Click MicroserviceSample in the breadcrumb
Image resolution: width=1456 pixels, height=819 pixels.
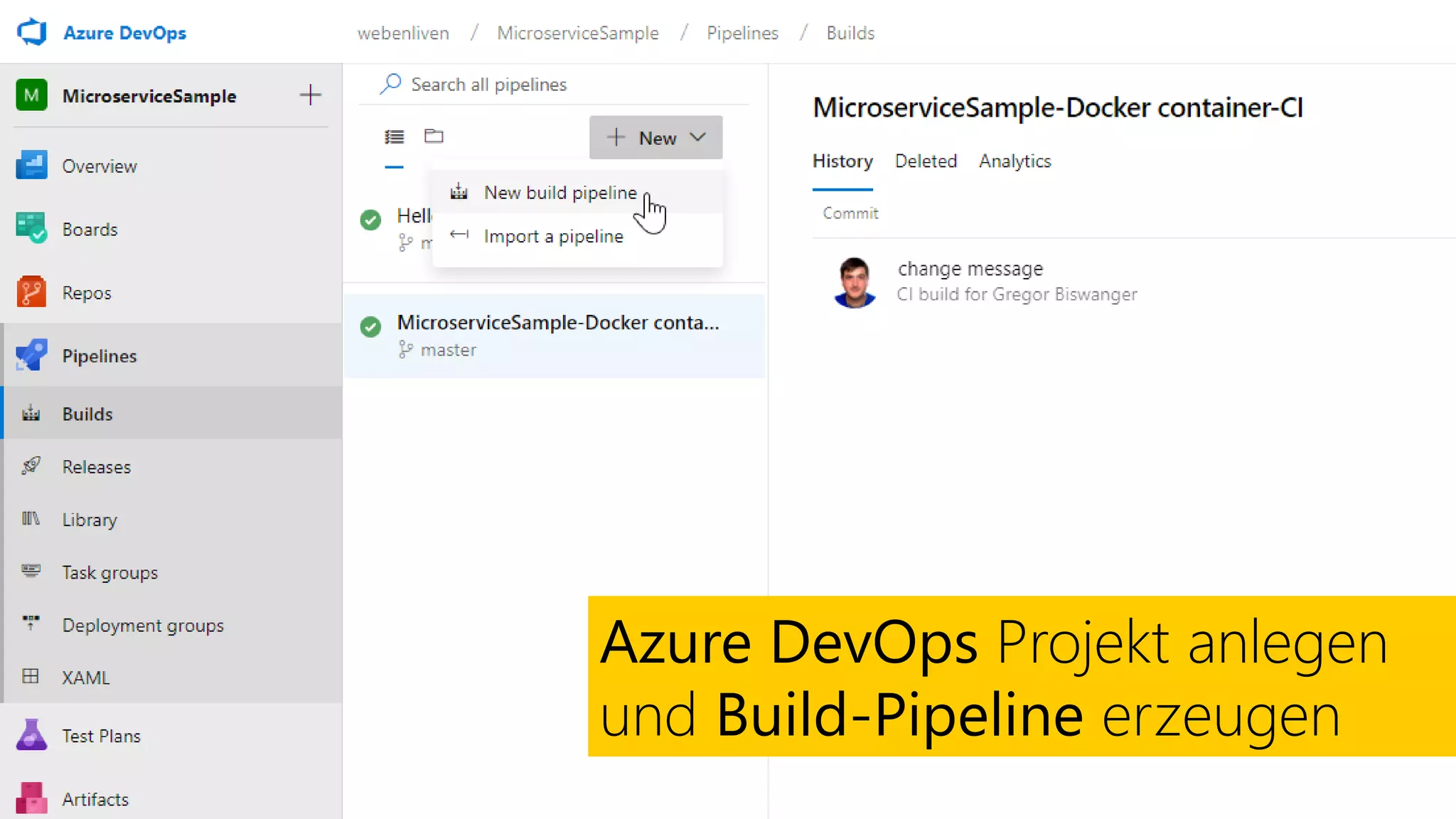click(x=577, y=33)
